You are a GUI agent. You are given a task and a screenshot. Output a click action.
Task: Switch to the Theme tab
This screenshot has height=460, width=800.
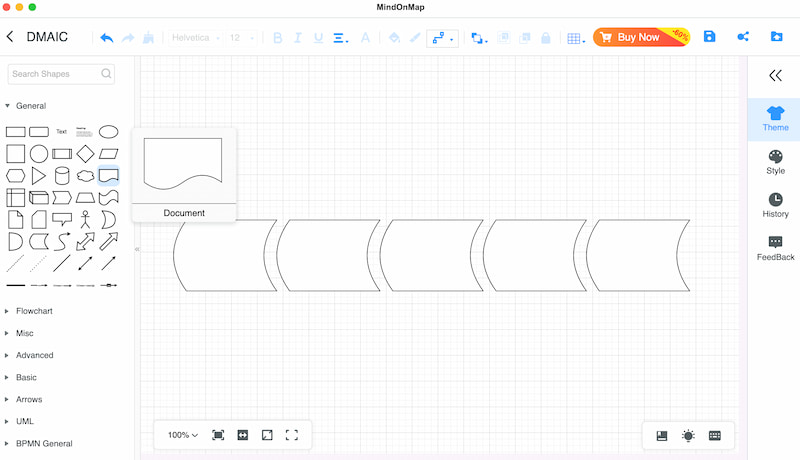pos(775,119)
